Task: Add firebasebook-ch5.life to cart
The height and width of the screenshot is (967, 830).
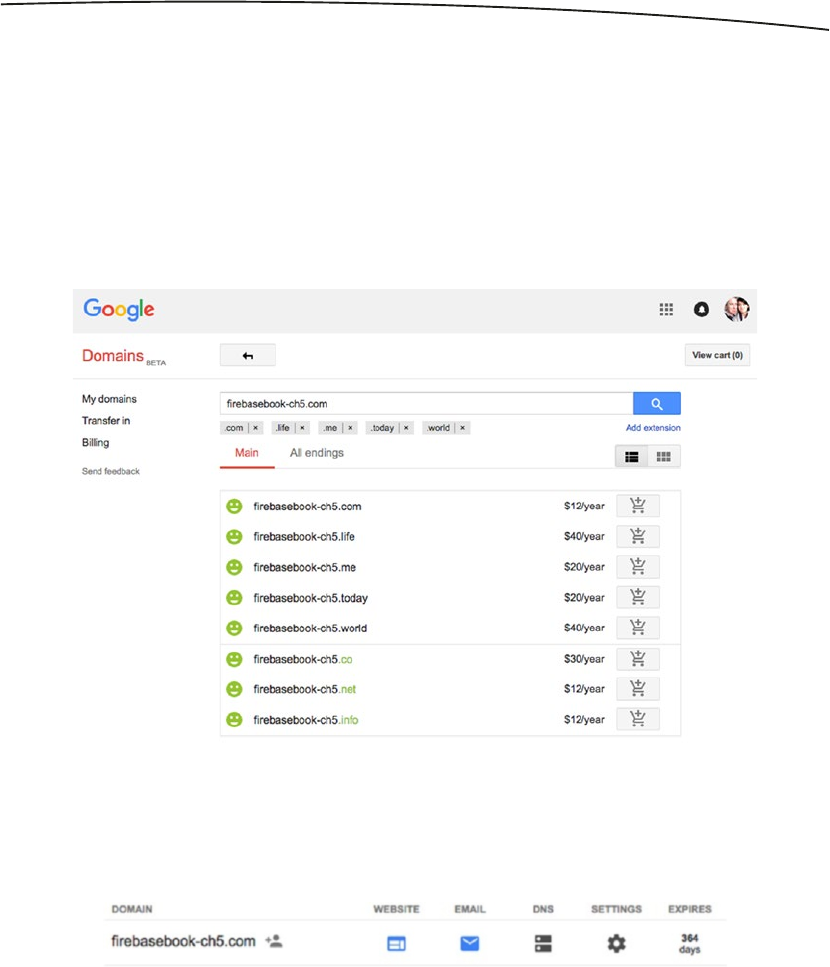Action: pos(638,537)
